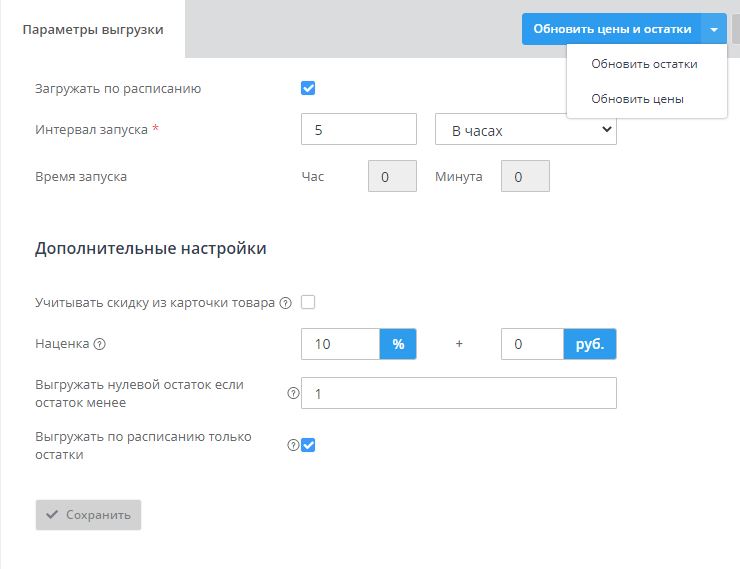Click the Минута launch time field
The image size is (740, 569).
tap(525, 177)
